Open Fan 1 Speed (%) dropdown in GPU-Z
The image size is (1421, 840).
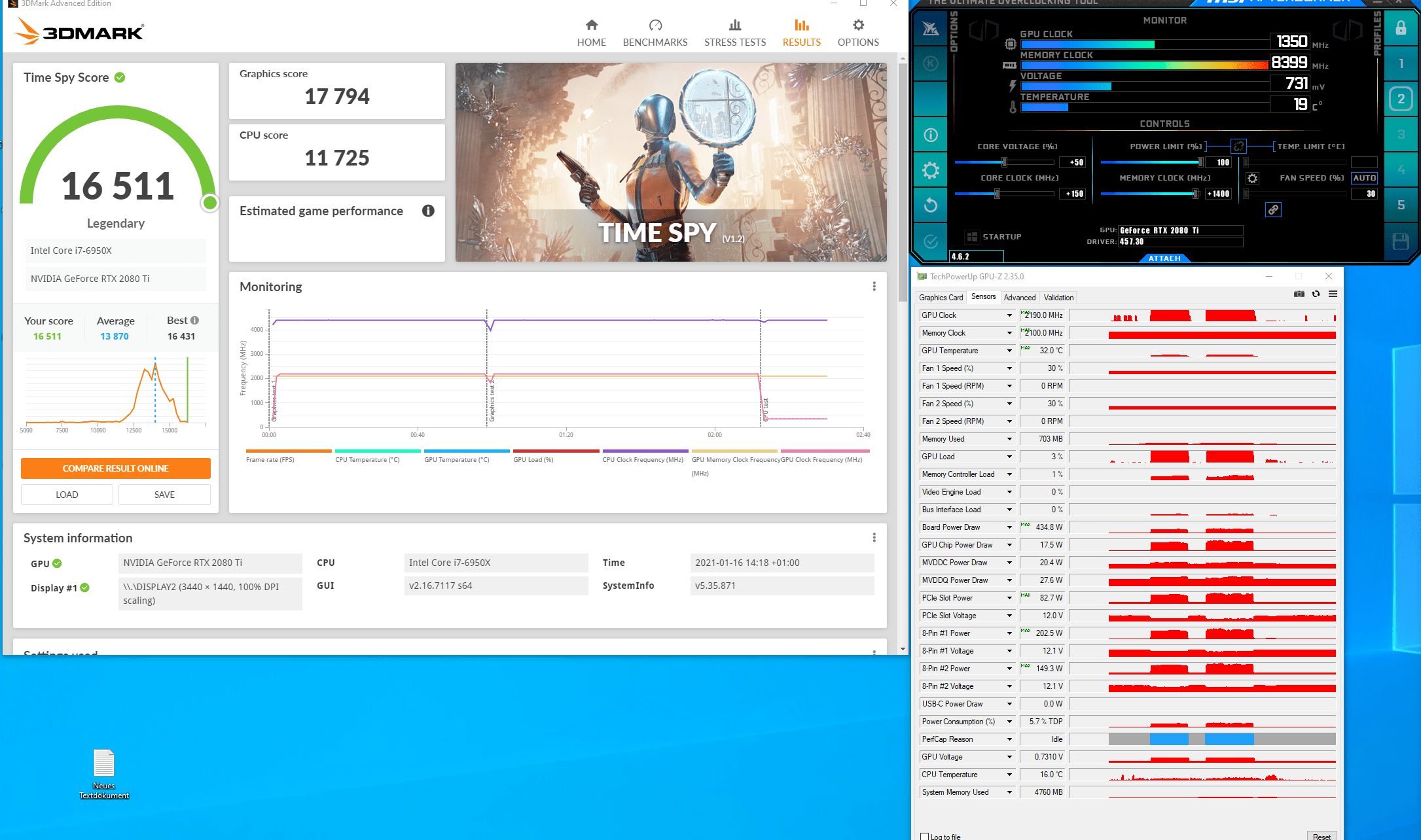coord(1009,368)
